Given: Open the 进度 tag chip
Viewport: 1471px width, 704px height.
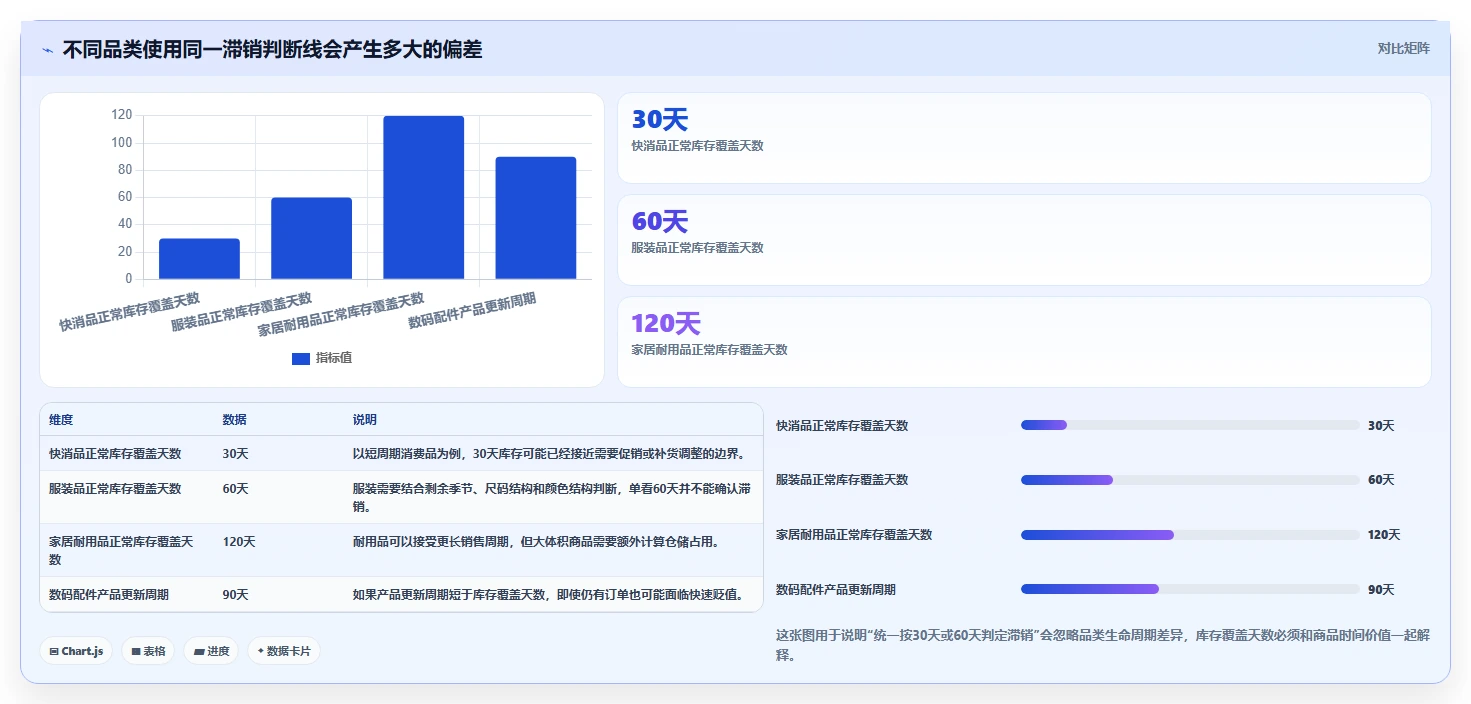Looking at the screenshot, I should [x=211, y=651].
